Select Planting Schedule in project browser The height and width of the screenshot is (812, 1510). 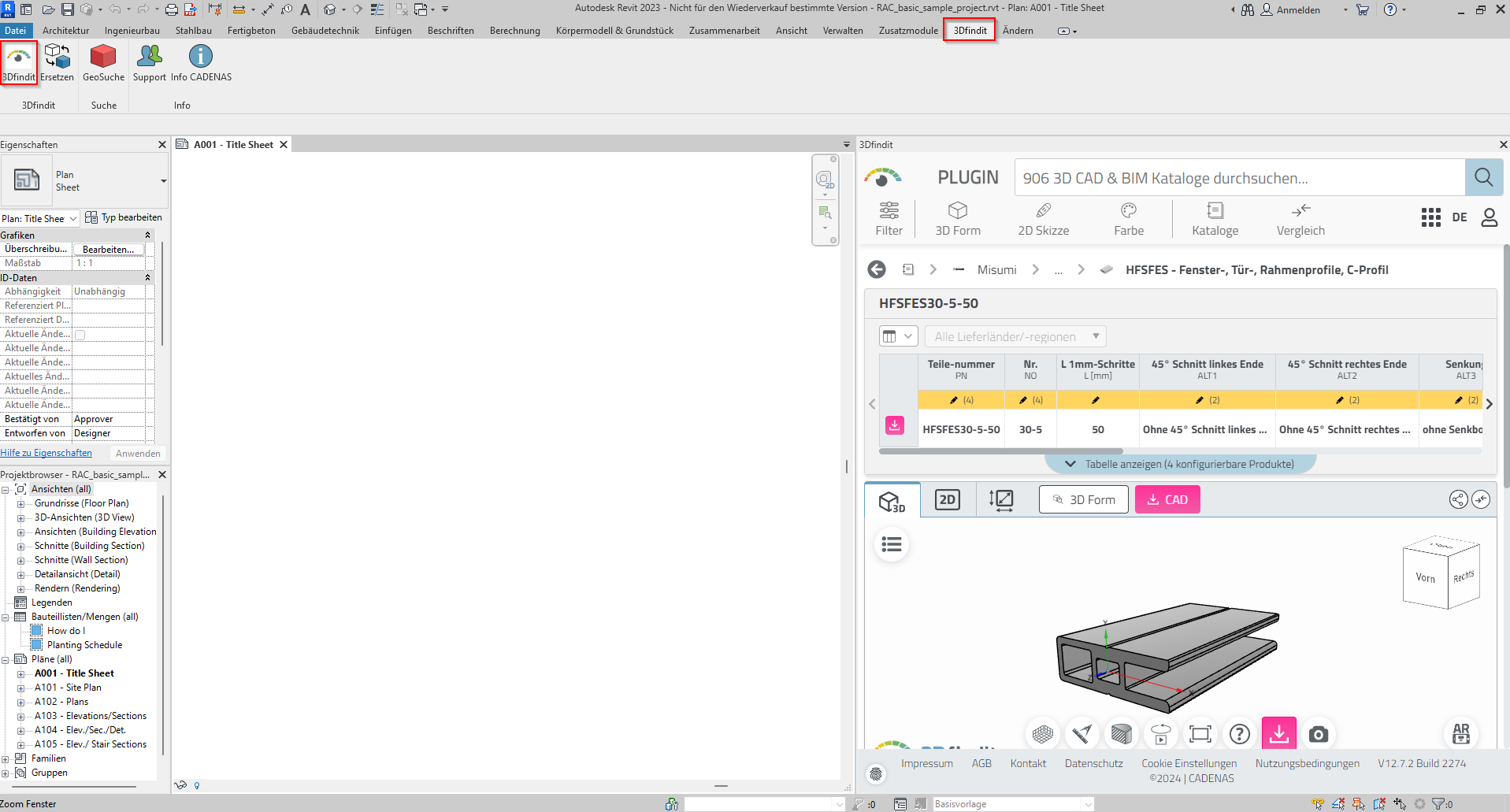click(84, 645)
